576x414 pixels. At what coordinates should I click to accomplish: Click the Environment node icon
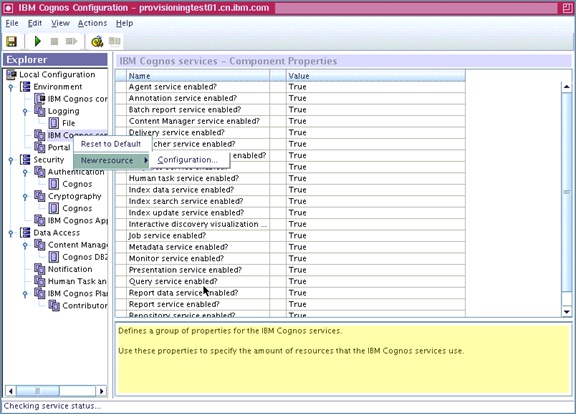coord(25,87)
